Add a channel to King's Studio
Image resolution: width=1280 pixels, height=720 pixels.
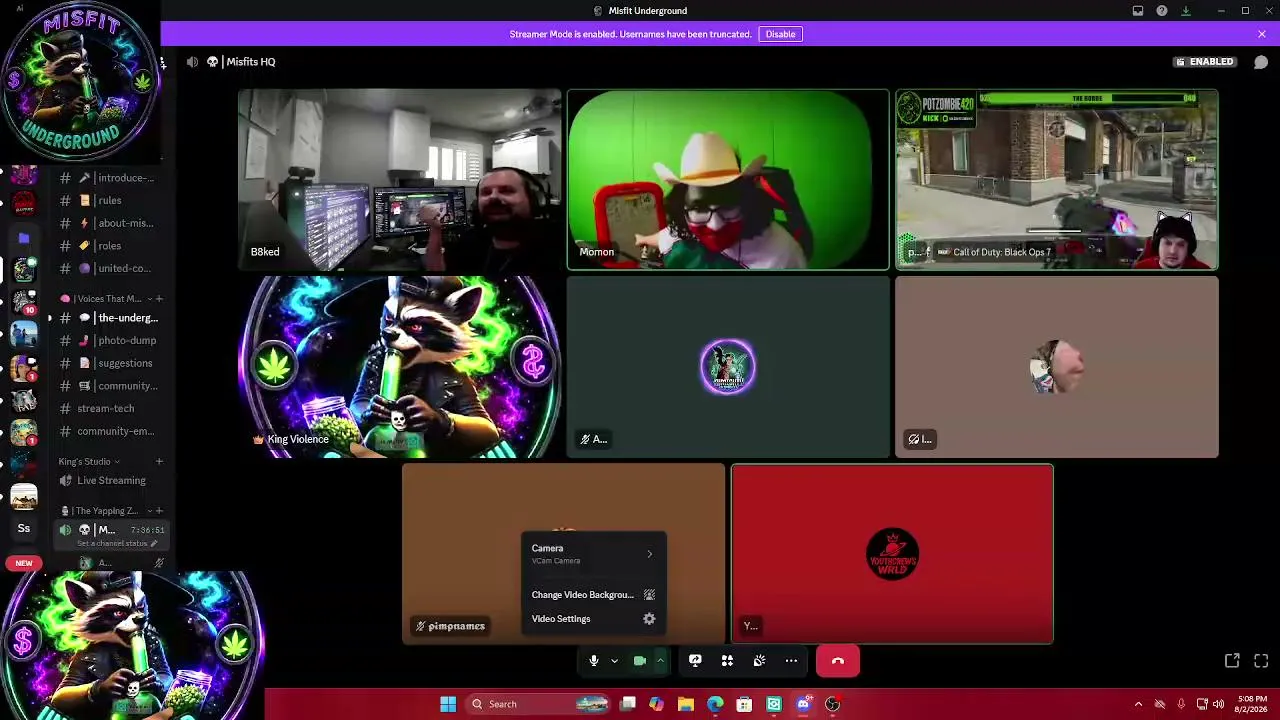pyautogui.click(x=159, y=462)
